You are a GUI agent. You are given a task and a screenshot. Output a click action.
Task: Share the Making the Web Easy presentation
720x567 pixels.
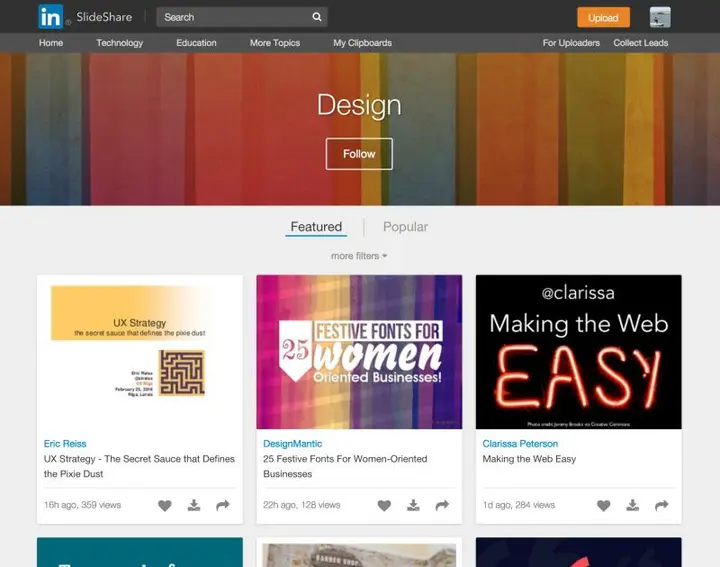point(662,505)
